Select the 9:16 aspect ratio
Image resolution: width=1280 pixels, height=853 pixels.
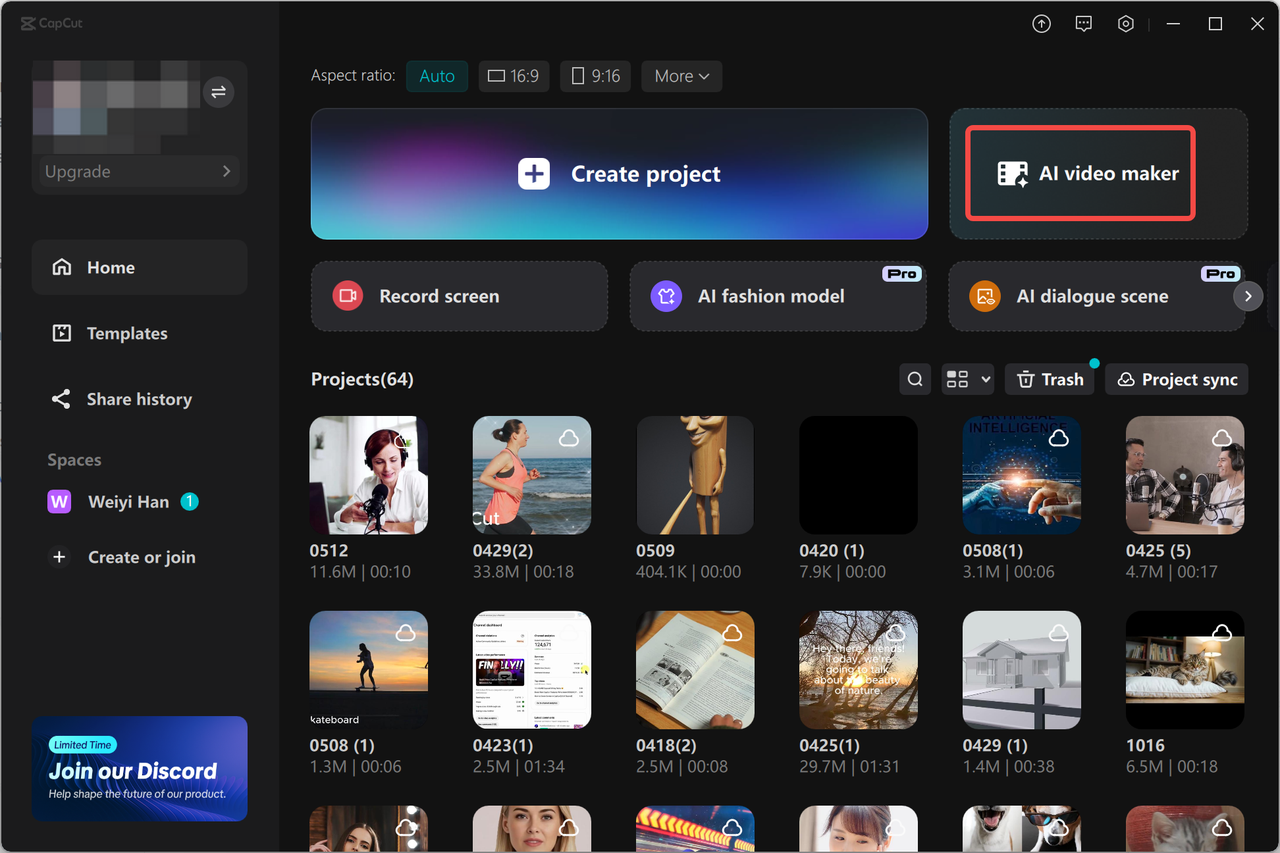[596, 76]
